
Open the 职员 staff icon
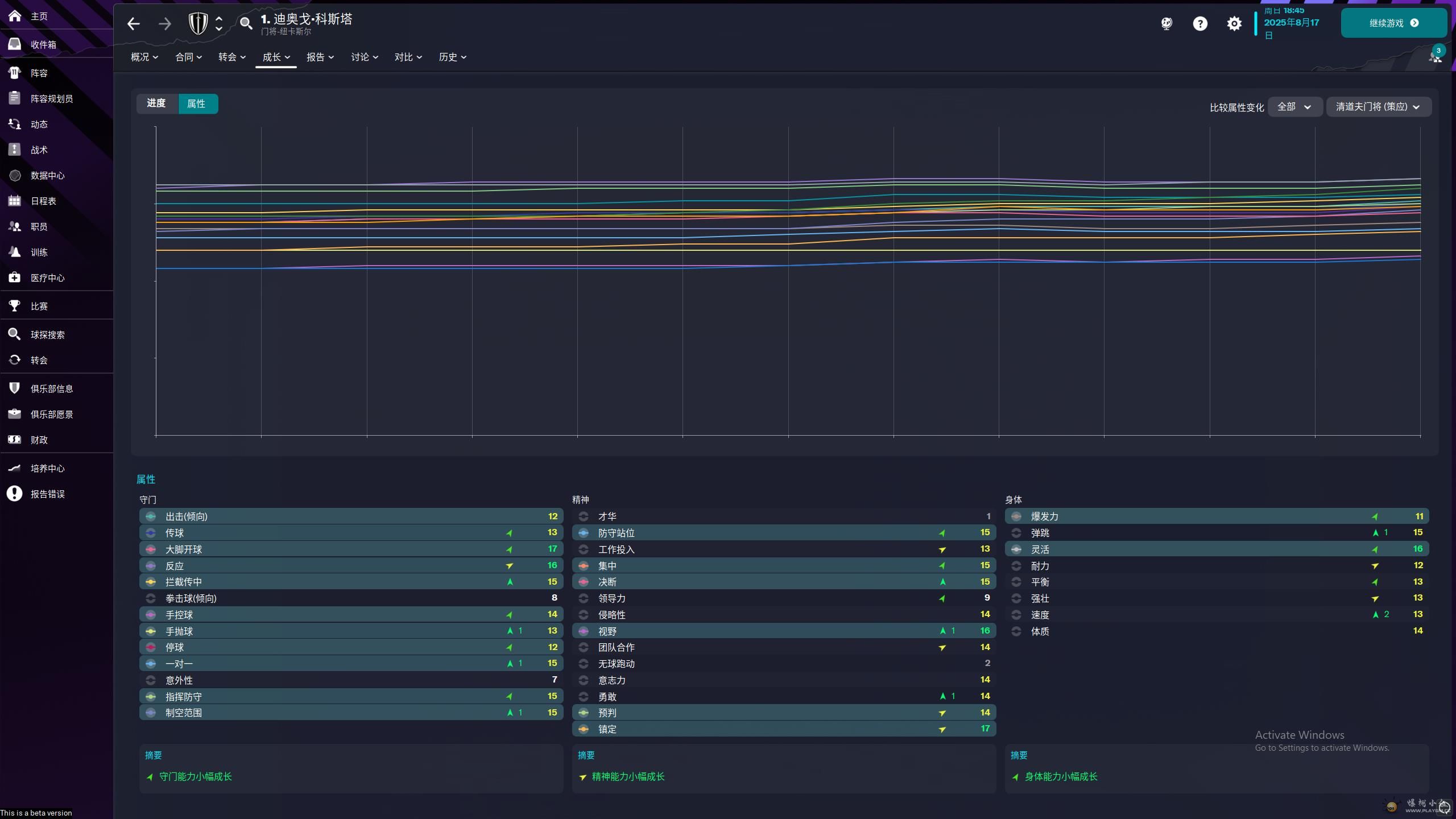(x=15, y=226)
